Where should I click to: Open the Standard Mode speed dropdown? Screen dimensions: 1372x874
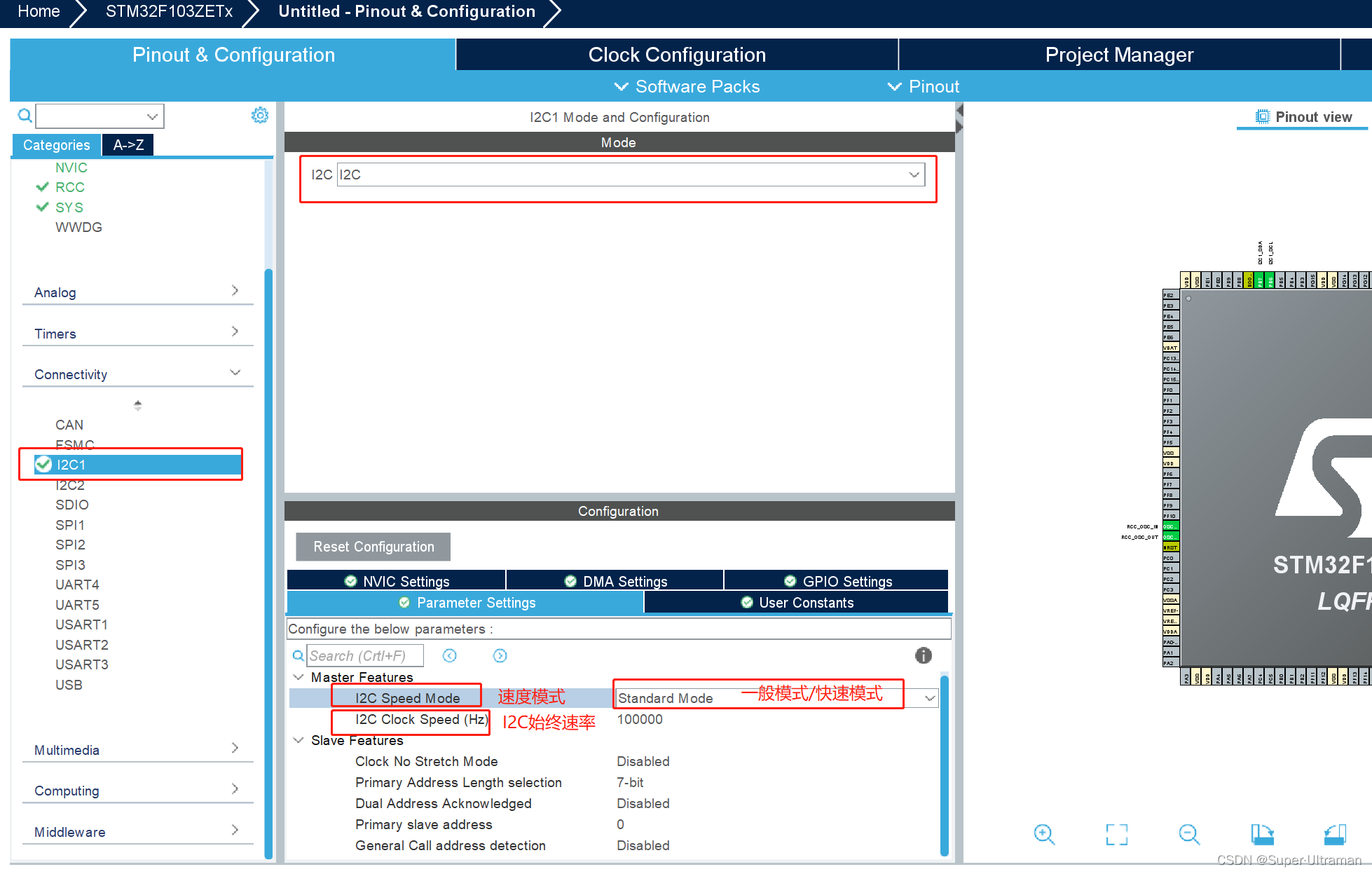click(x=930, y=698)
